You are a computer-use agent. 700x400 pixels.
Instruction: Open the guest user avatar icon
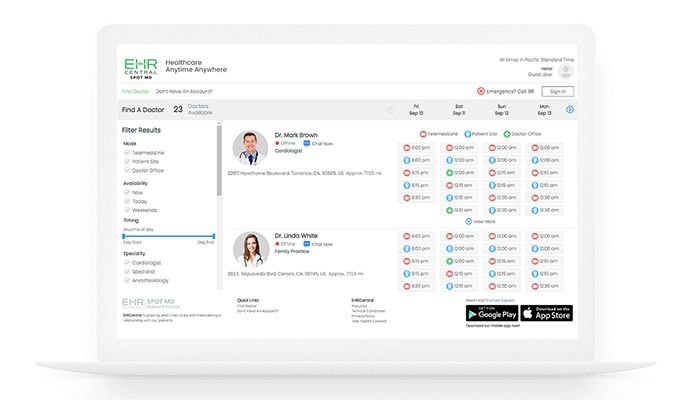click(565, 71)
